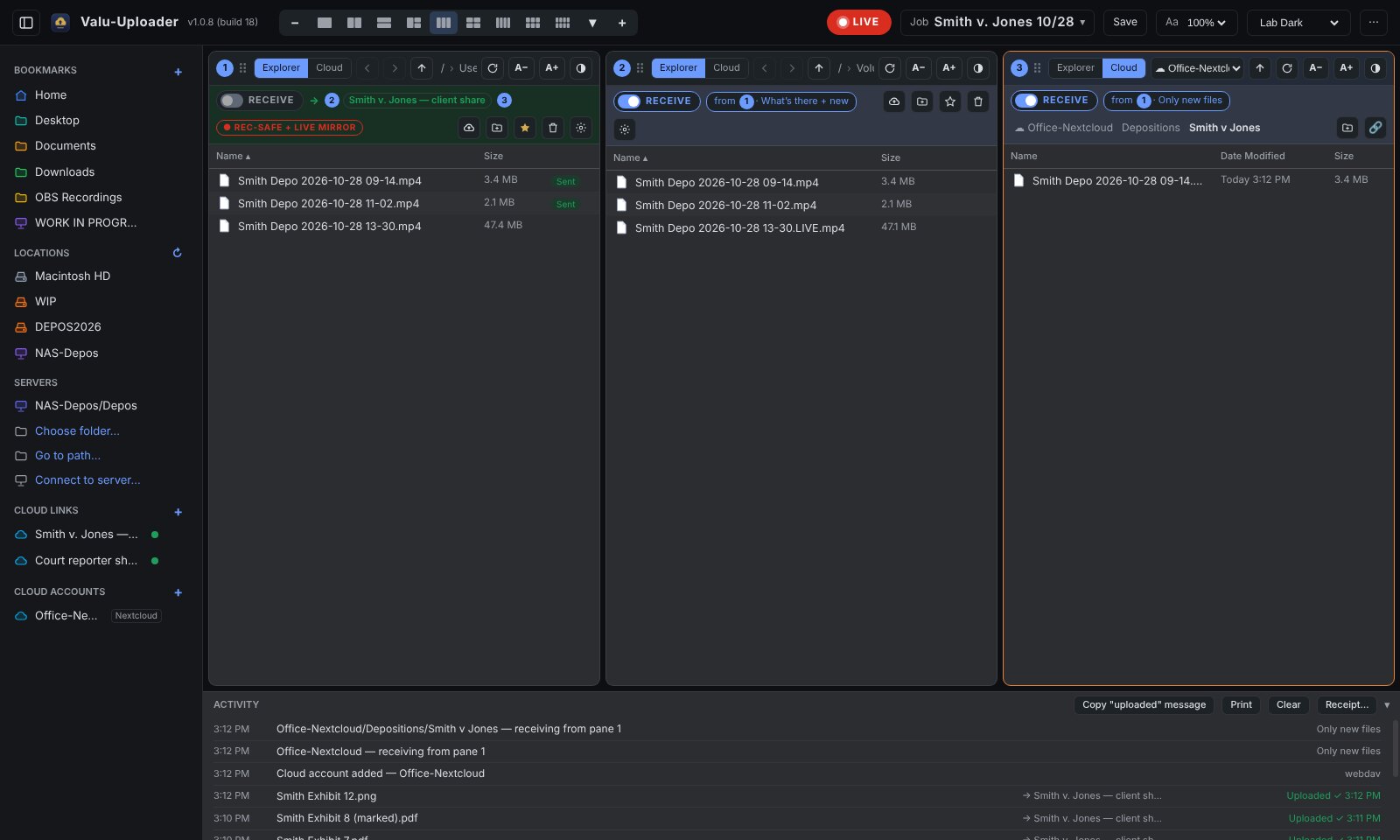Screen dimensions: 1400x840
Task: Click the star icon in pane 2
Action: click(x=950, y=101)
